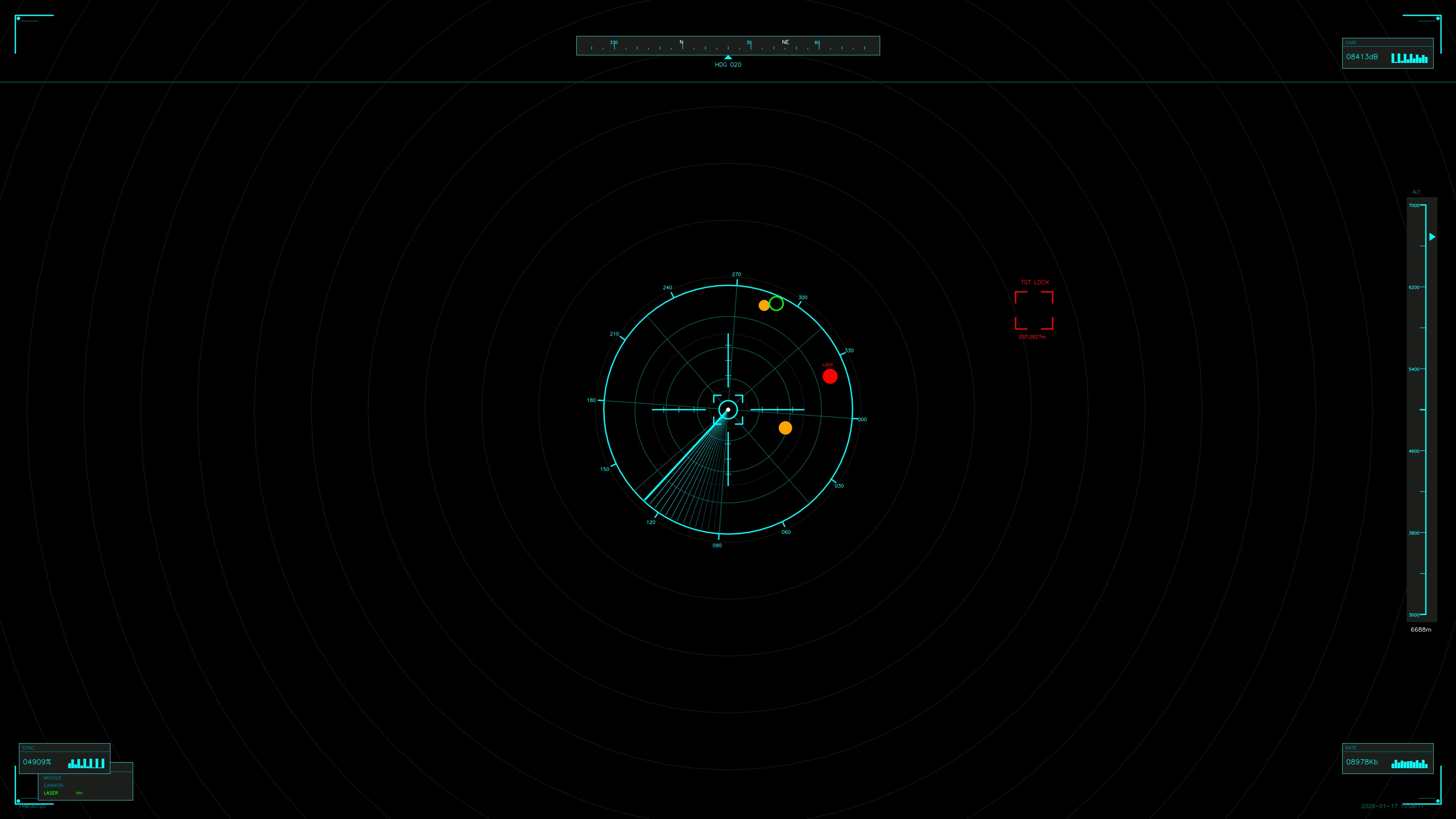Click the HDG 020 heading label
Image resolution: width=1456 pixels, height=819 pixels.
pyautogui.click(x=728, y=64)
